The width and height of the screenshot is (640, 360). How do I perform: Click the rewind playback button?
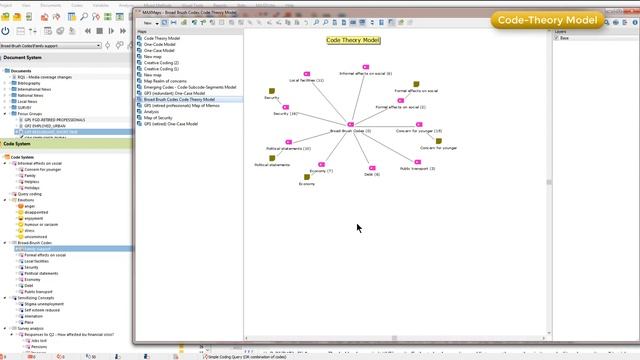(x=87, y=31)
